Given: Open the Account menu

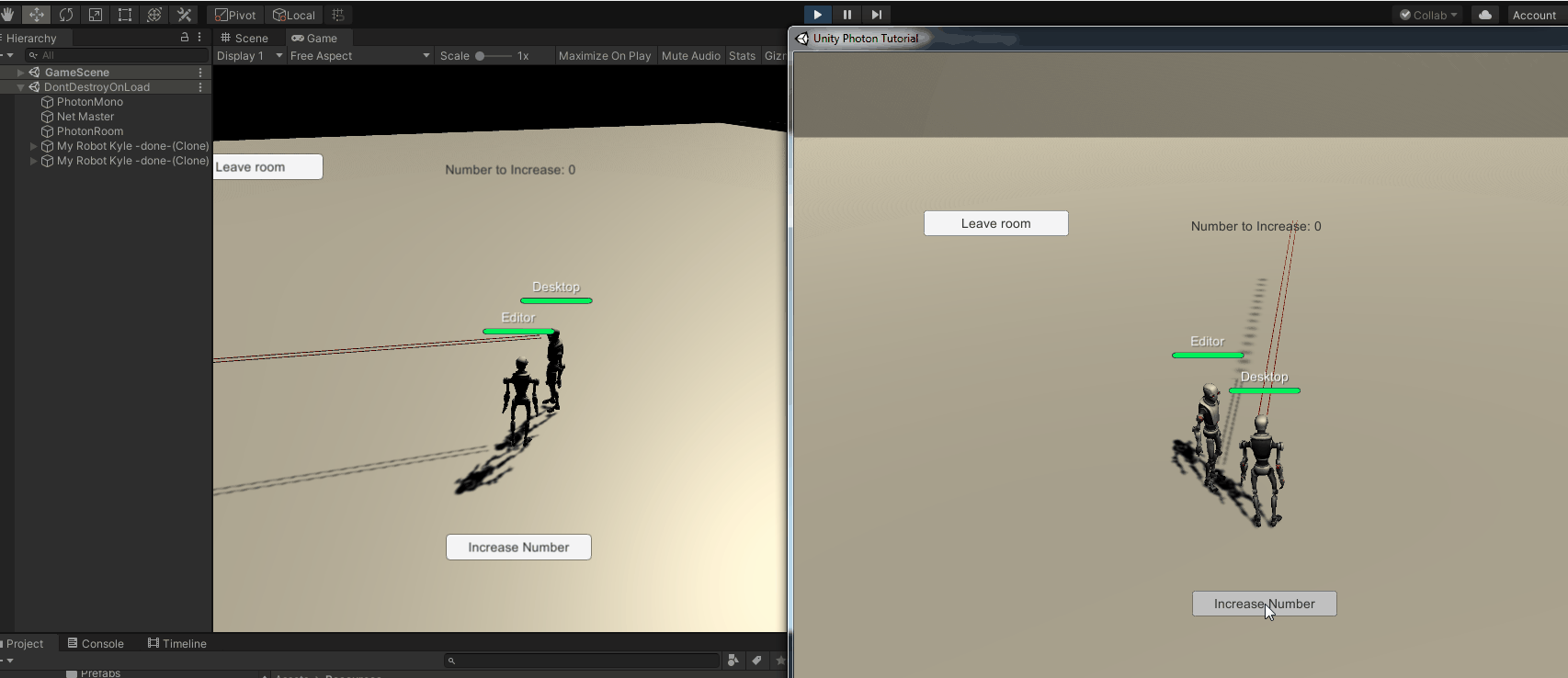Looking at the screenshot, I should 1534,15.
